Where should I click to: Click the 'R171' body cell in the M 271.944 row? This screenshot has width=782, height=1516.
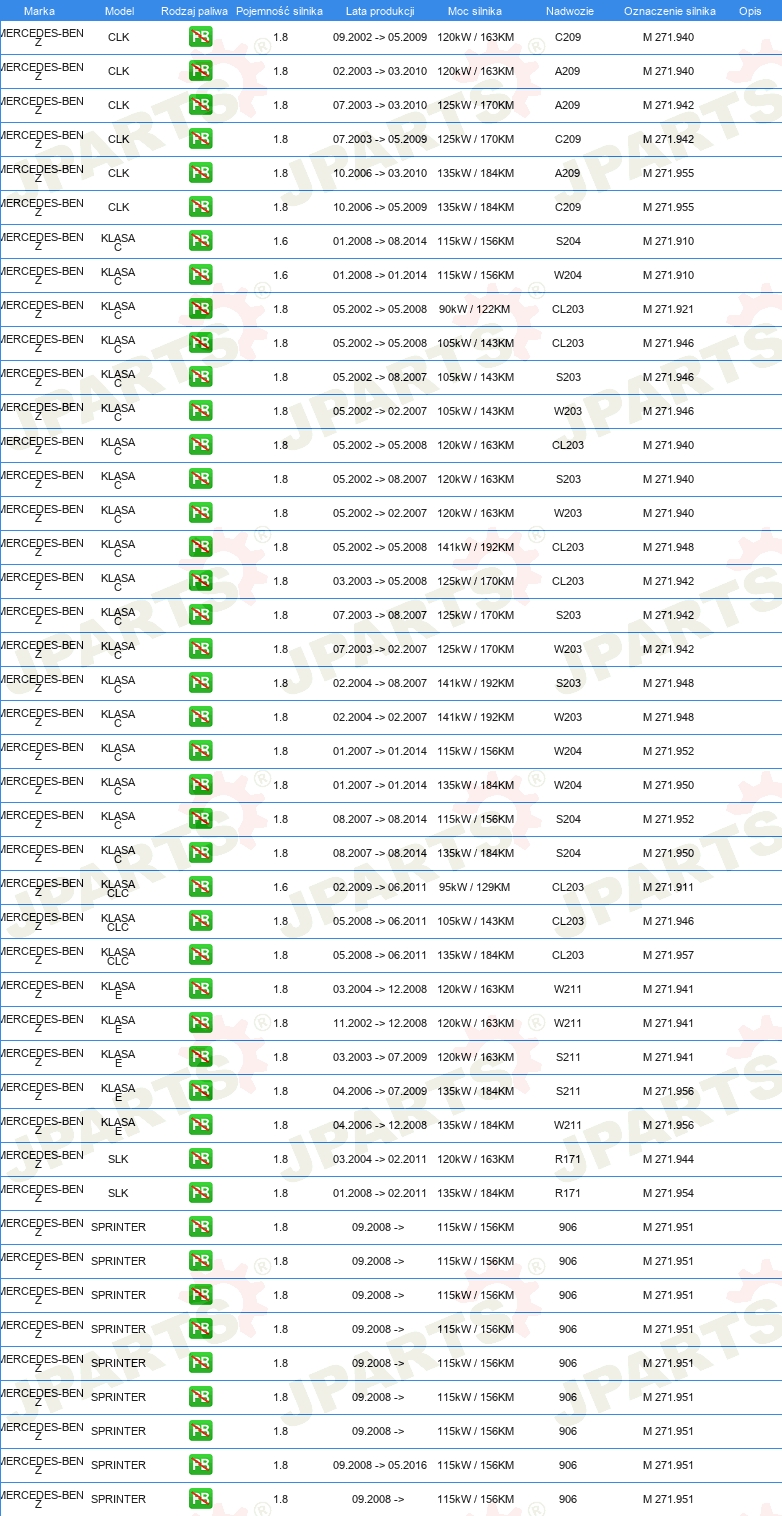pos(568,1160)
